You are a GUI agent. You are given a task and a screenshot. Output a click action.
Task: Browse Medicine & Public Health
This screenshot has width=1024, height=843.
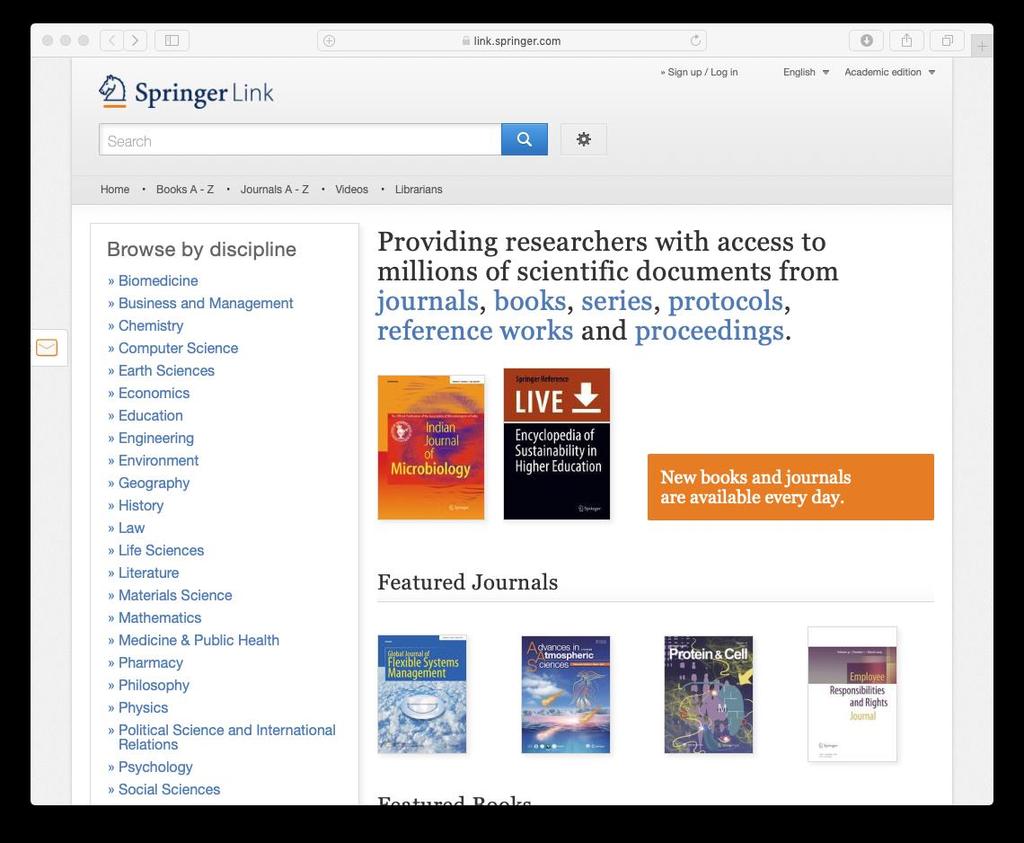pos(199,641)
